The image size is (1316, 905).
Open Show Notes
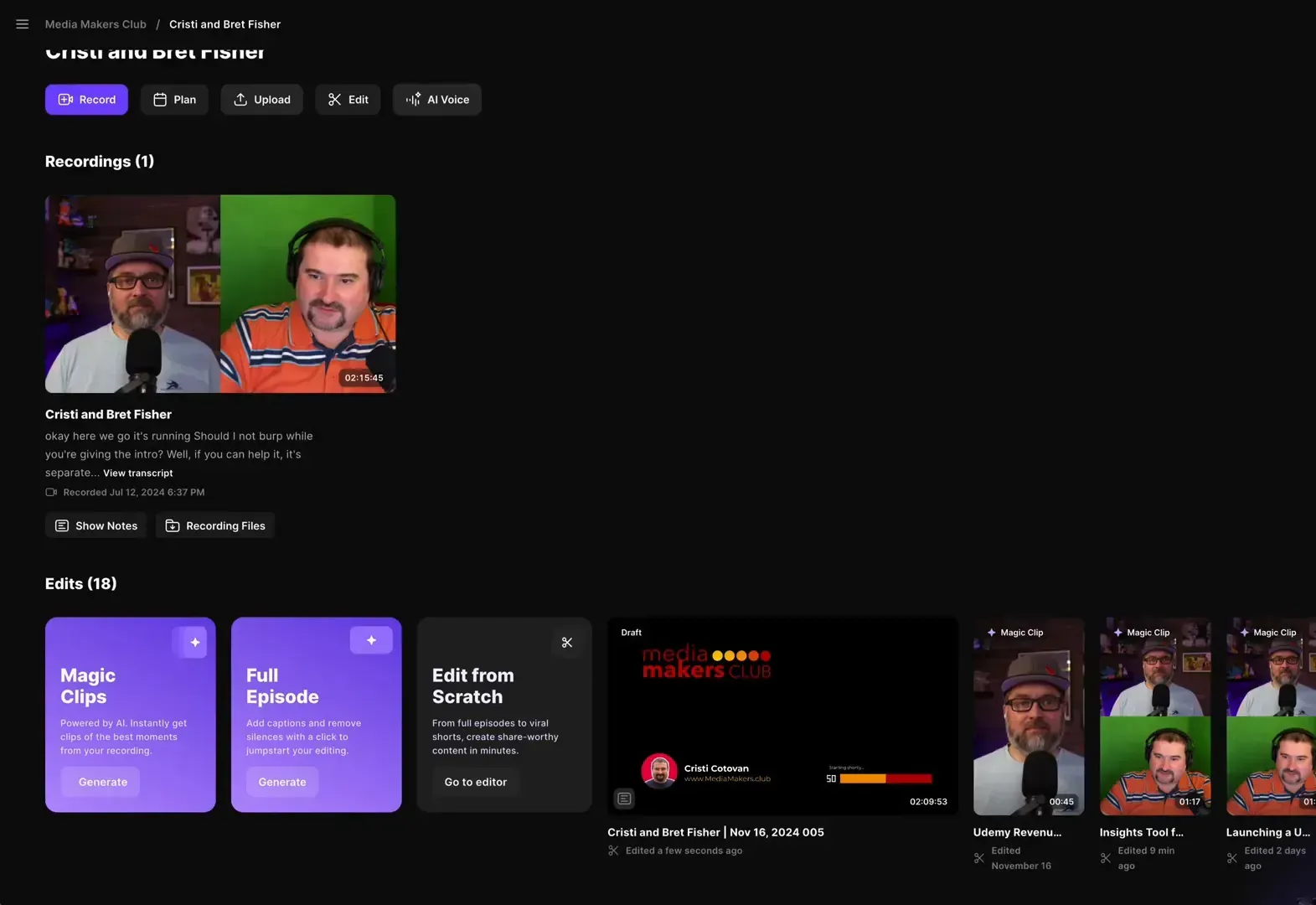95,525
